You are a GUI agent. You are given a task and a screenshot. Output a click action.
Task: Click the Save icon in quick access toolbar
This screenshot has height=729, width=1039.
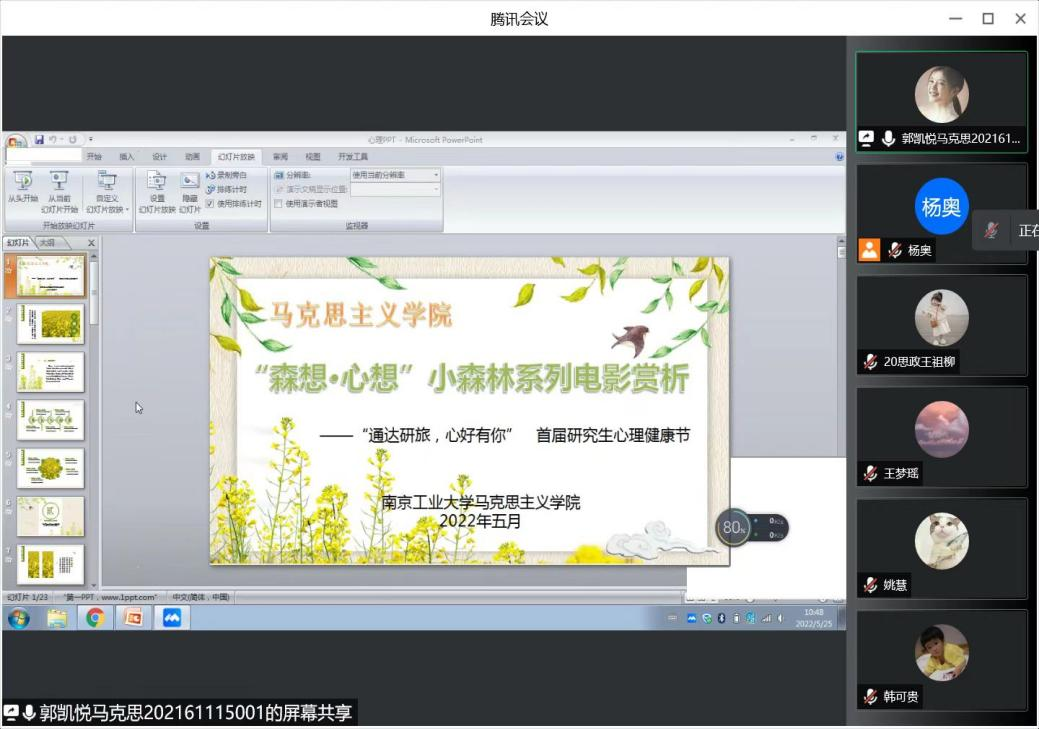(39, 139)
